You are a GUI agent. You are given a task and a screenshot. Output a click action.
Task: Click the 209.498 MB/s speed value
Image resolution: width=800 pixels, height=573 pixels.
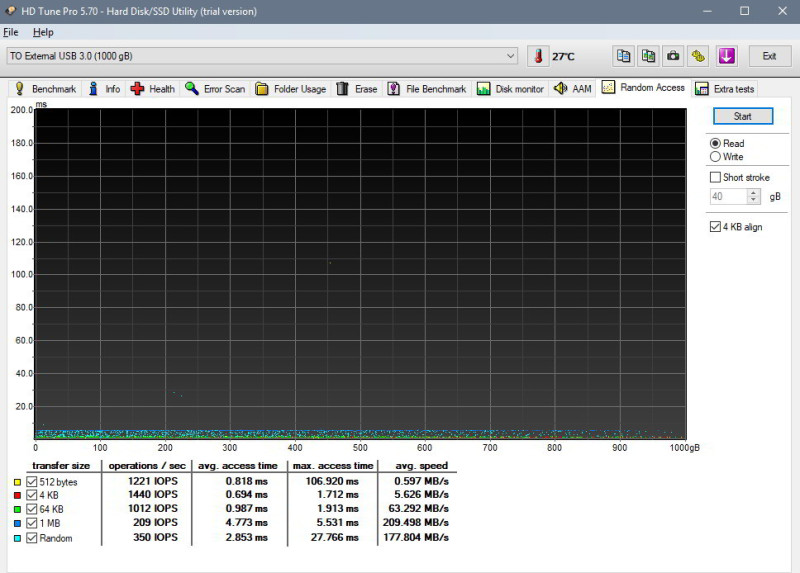(x=416, y=522)
